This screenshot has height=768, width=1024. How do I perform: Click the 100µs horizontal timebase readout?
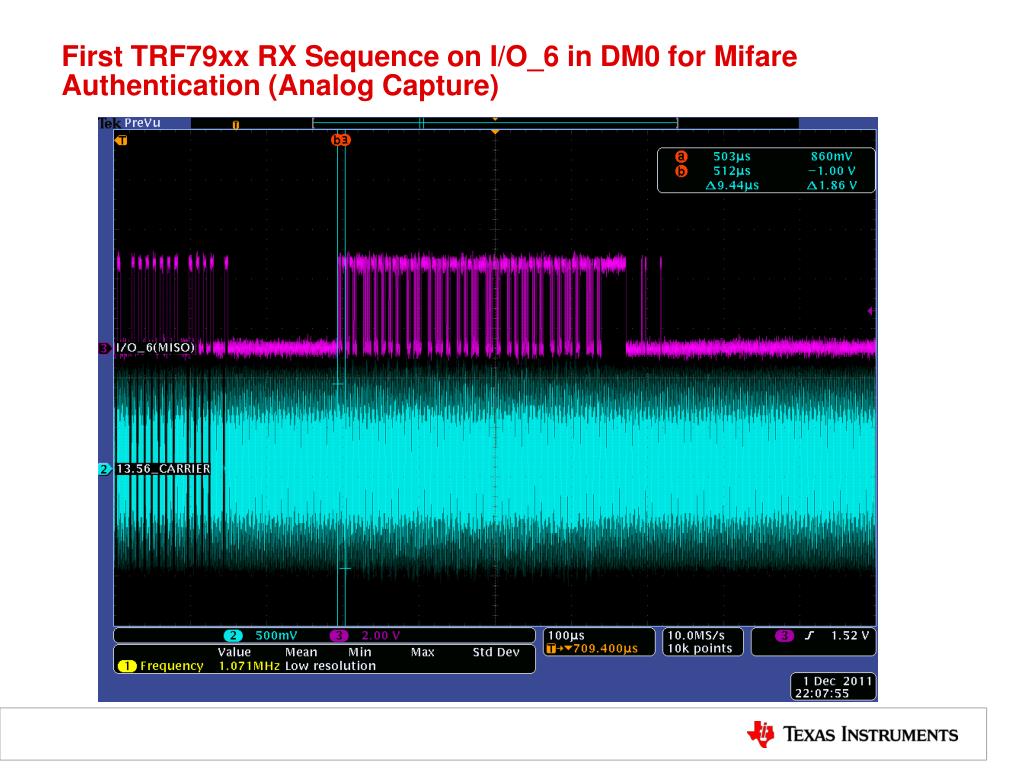(566, 635)
